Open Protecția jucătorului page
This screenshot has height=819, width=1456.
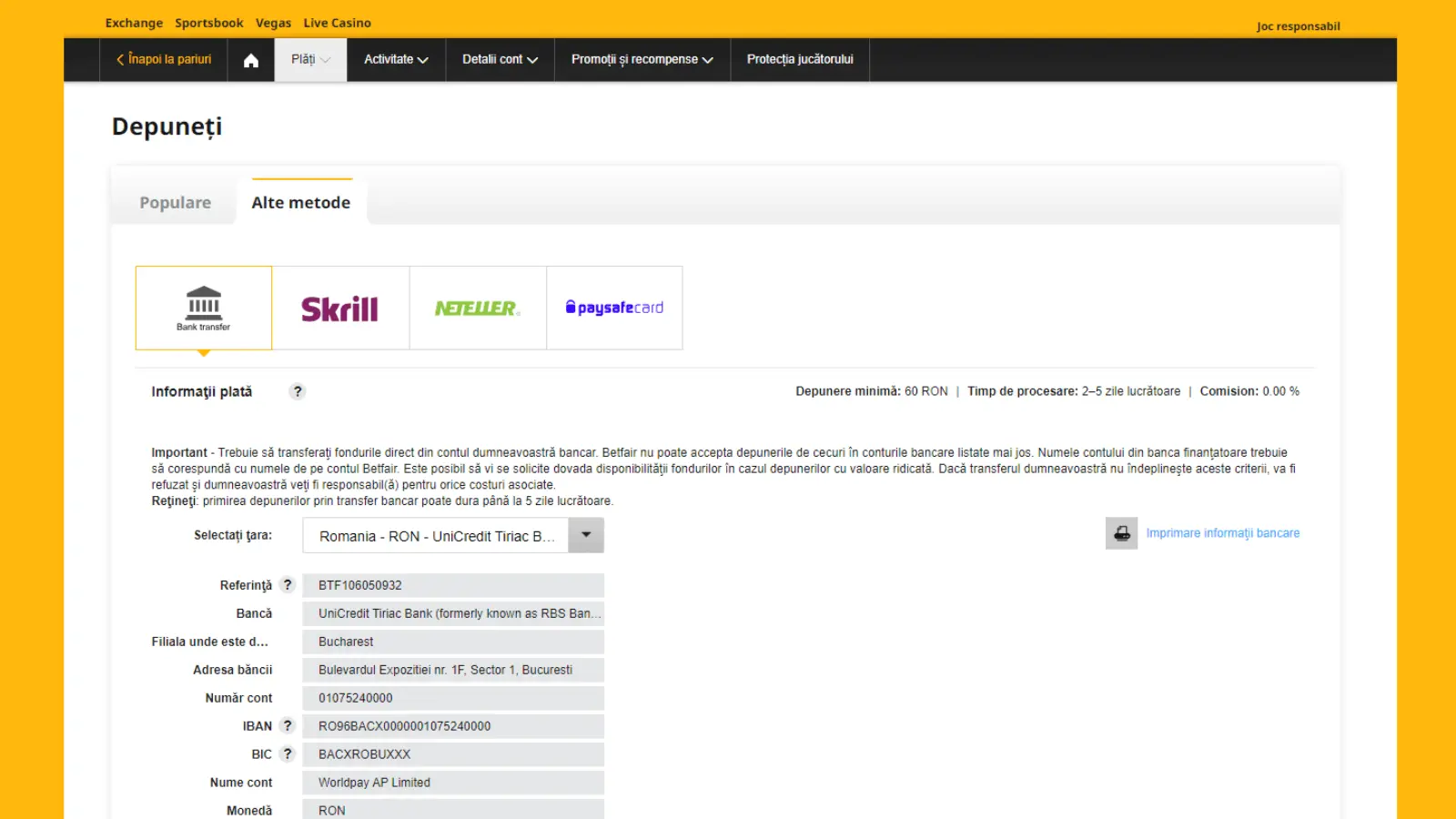[x=800, y=60]
